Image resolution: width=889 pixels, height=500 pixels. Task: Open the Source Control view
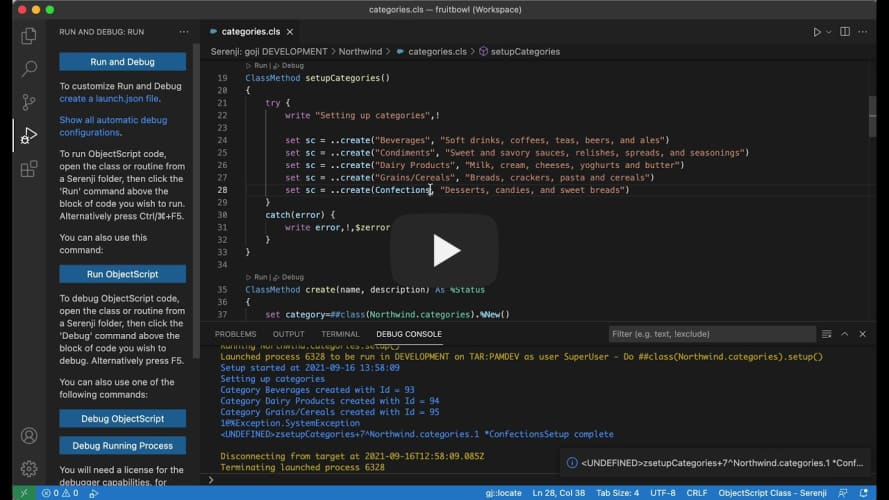click(28, 102)
